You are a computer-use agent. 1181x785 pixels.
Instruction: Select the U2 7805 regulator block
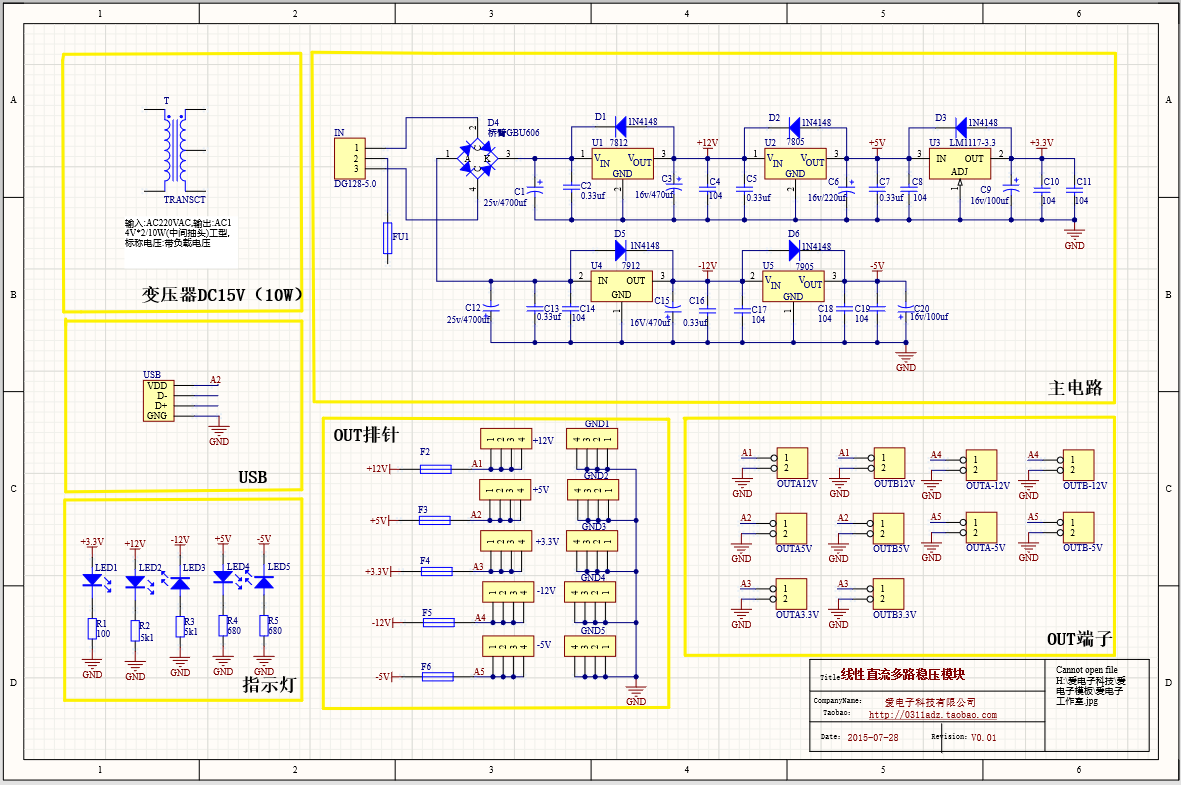point(795,163)
